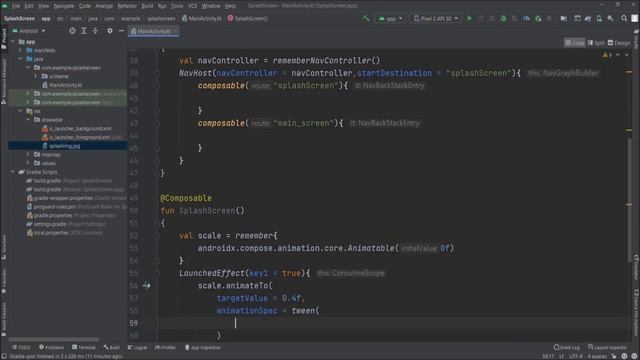Switch the editor to Code view
Screen dimensions: 640x360
tap(575, 43)
